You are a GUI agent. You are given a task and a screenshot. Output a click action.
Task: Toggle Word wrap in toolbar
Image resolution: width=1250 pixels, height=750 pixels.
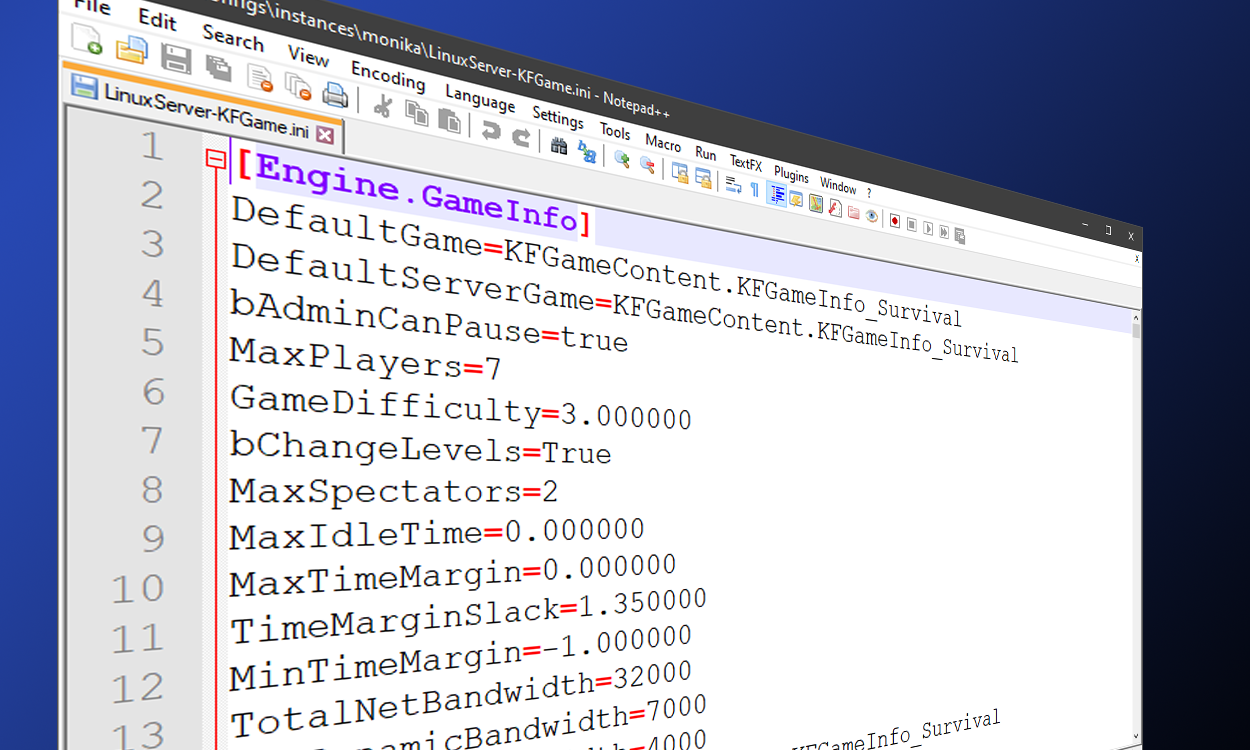[734, 185]
